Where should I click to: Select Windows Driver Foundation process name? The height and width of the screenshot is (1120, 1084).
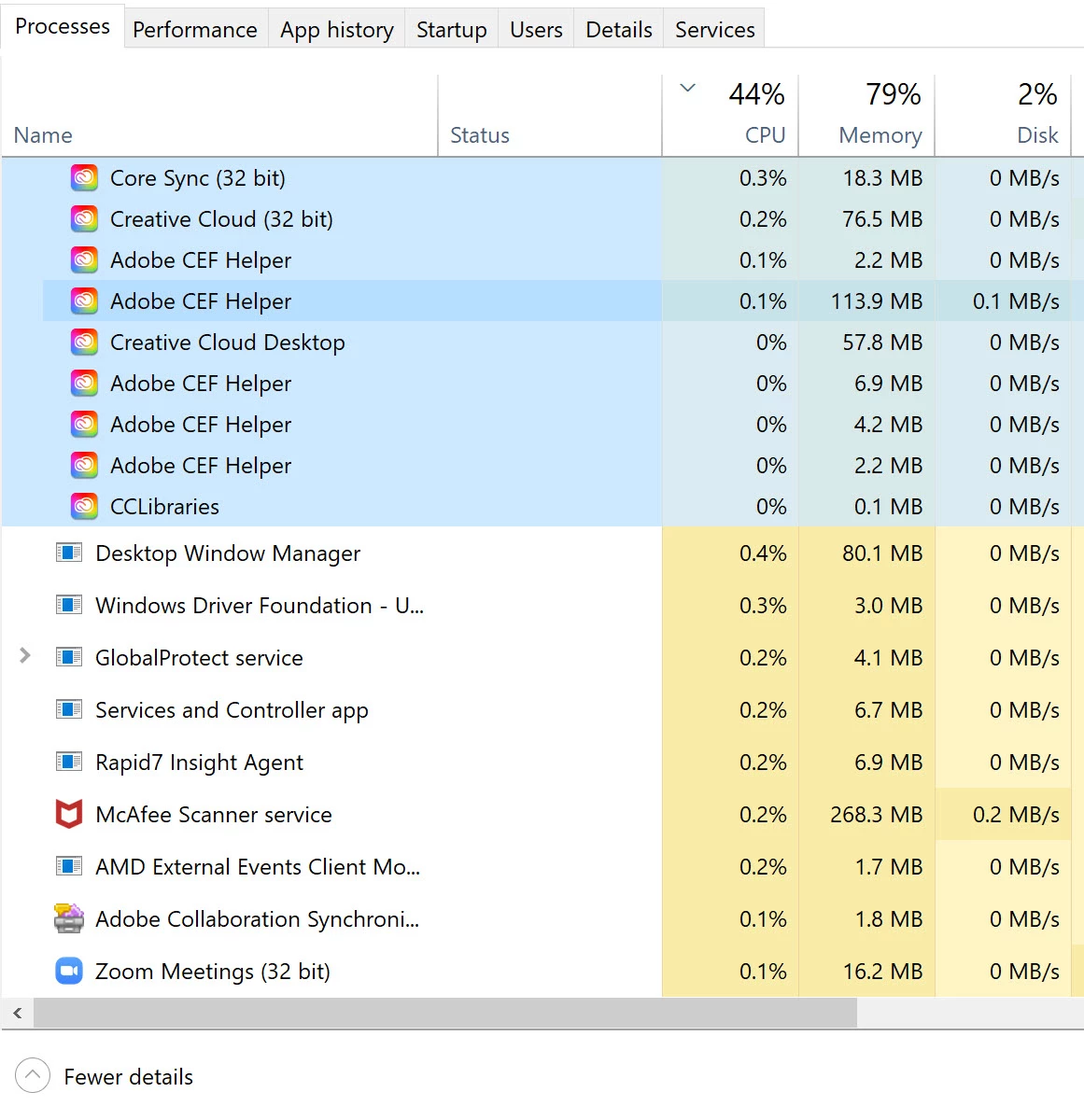(260, 606)
